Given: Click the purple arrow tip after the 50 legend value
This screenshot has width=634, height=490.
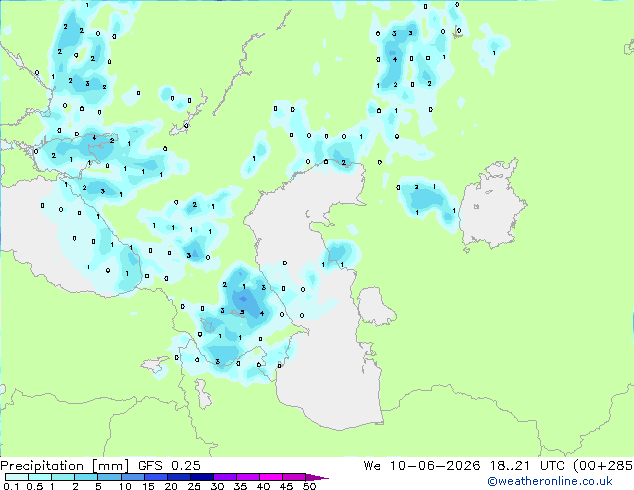Looking at the screenshot, I should click(317, 477).
